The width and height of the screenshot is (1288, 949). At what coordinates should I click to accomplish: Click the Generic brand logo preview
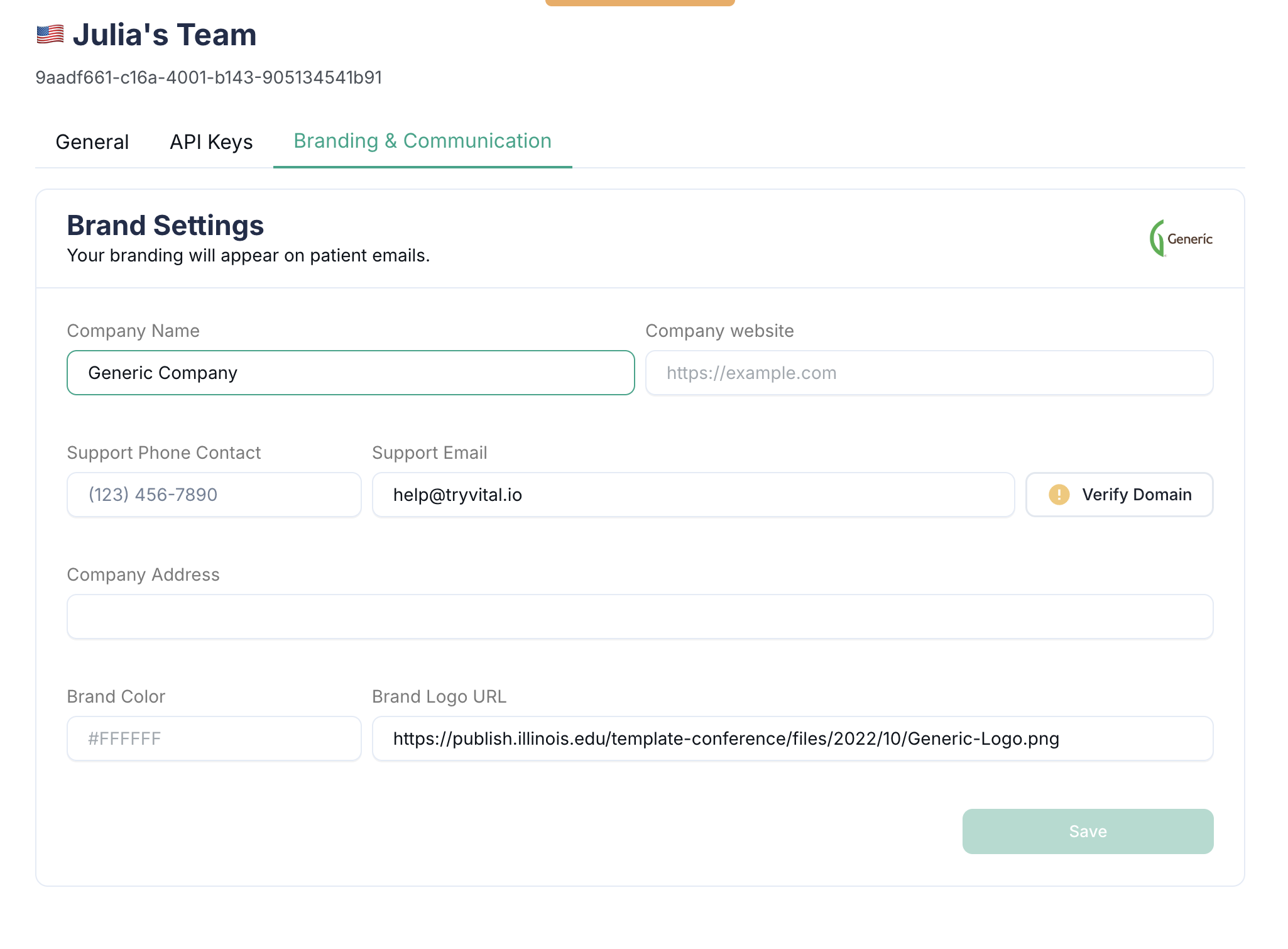1181,239
